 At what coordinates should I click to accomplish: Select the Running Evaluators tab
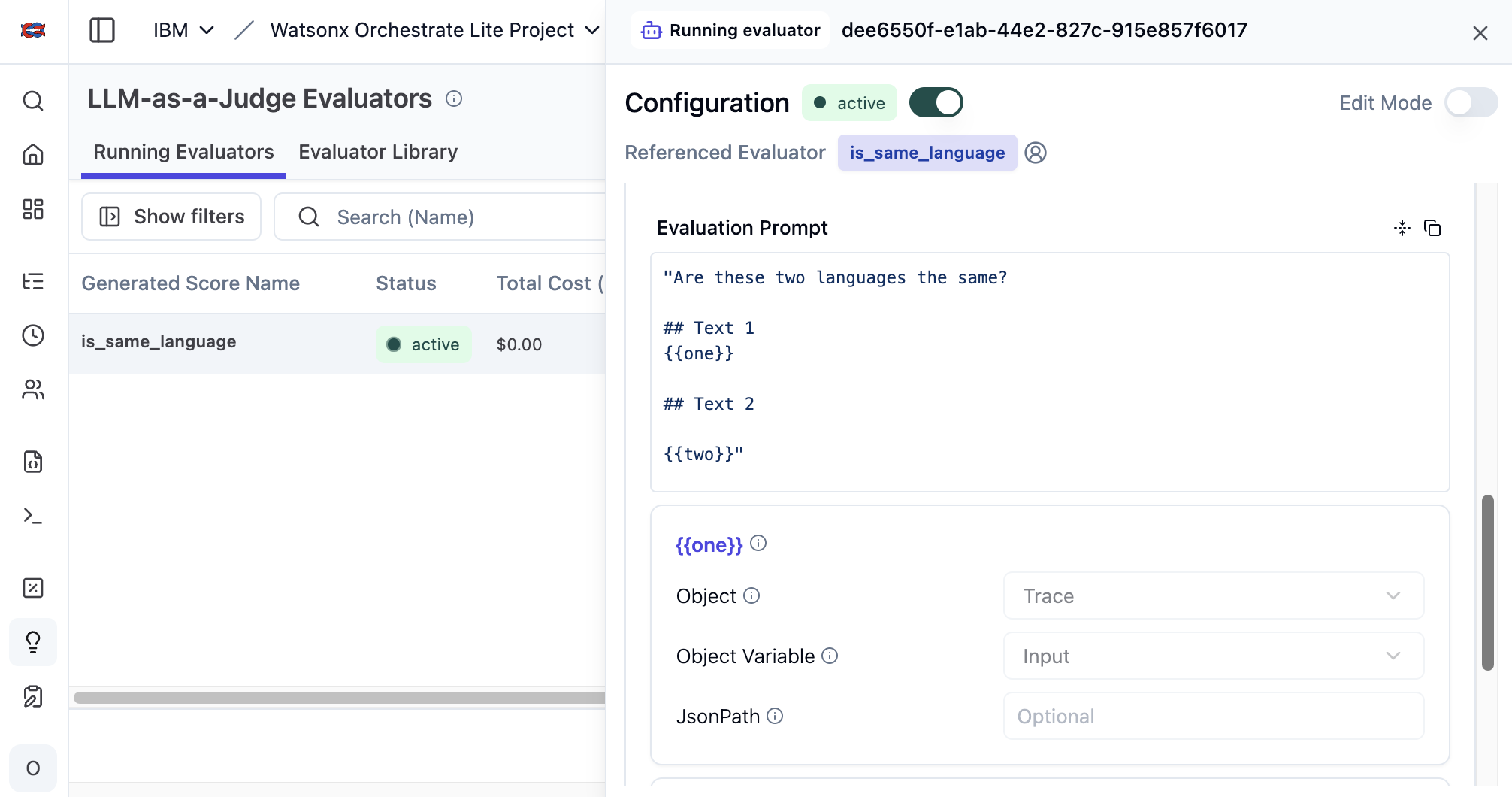point(183,152)
